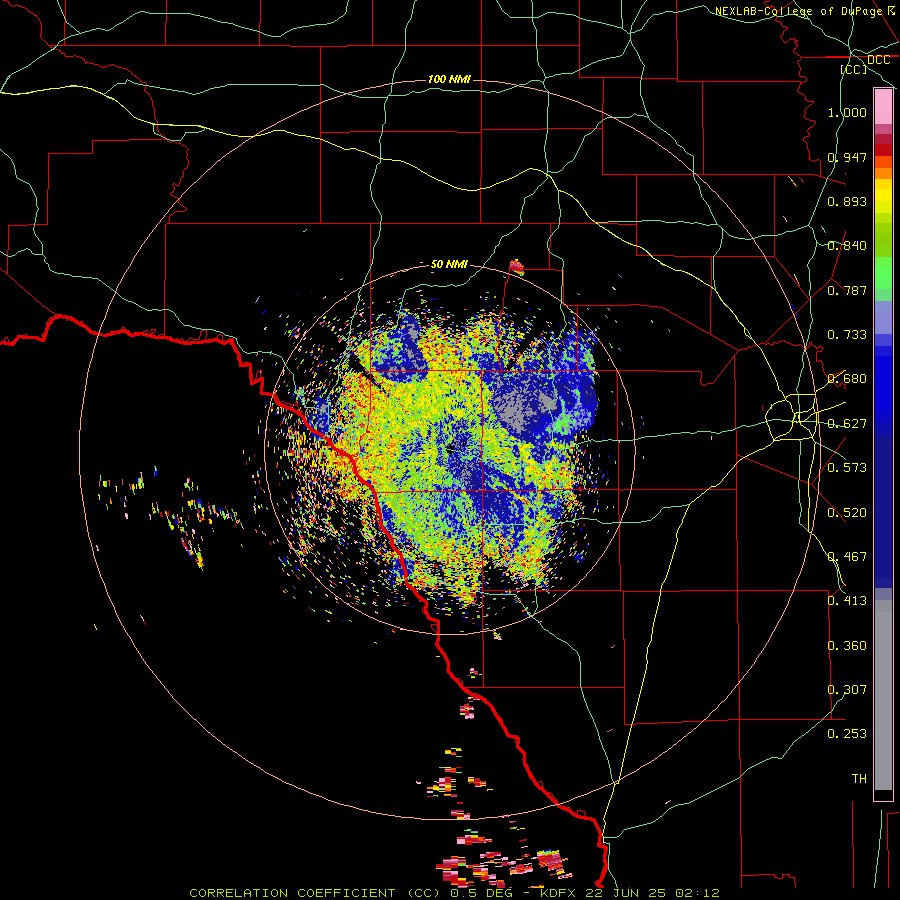Click the CORRELATION COEFFICIENT (CC) caption text

pyautogui.click(x=317, y=893)
